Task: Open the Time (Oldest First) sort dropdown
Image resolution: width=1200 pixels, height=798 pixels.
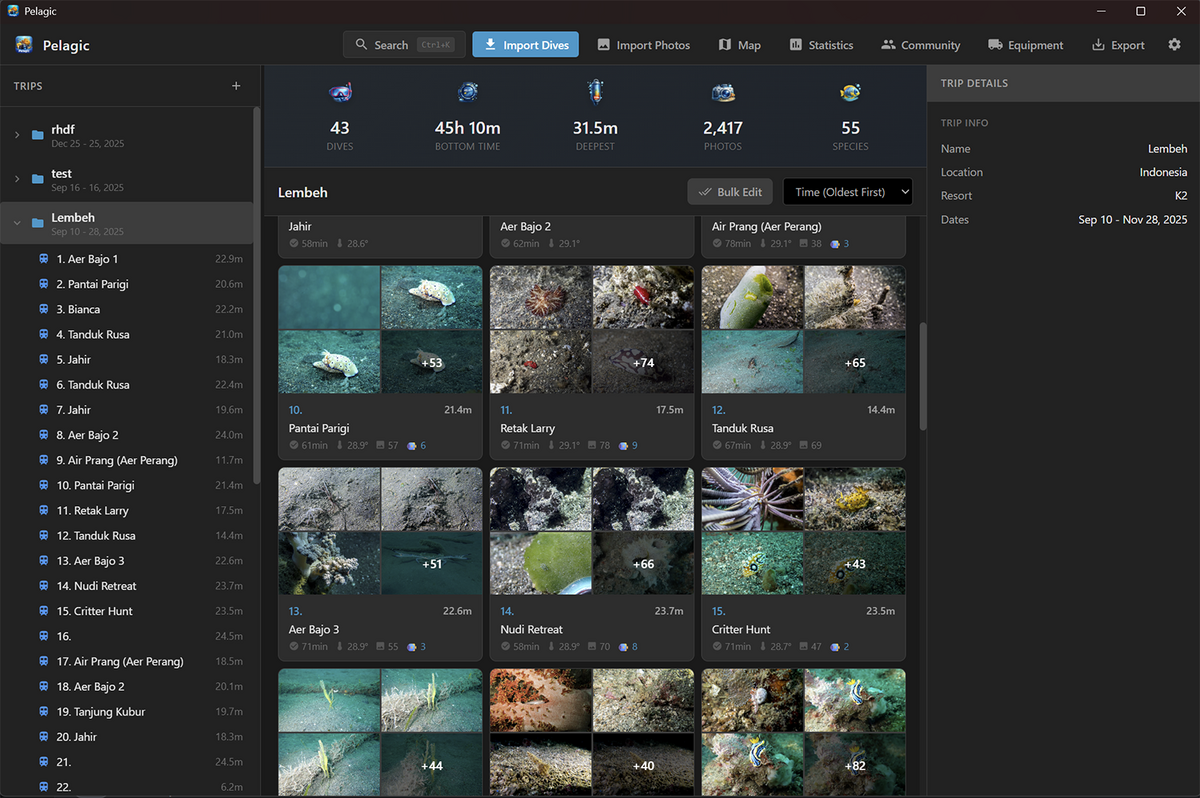Action: tap(847, 192)
